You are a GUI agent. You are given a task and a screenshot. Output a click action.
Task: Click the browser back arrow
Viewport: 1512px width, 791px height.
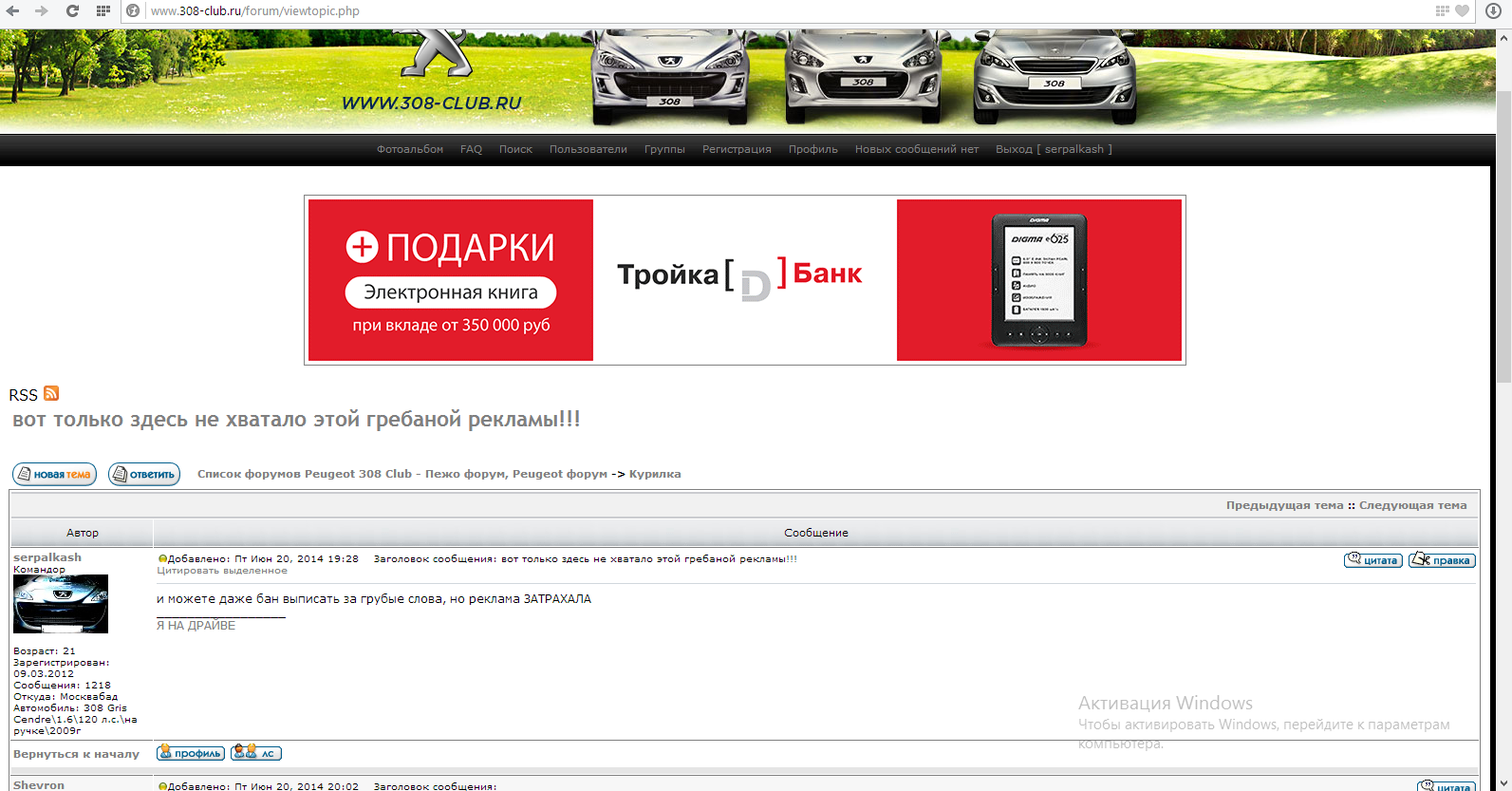click(12, 11)
